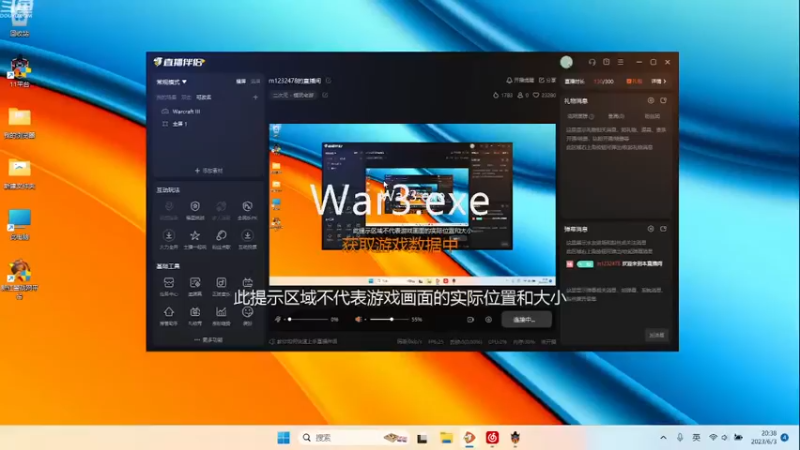Open the 常规模式 mode dropdown
800x450 pixels.
171,82
